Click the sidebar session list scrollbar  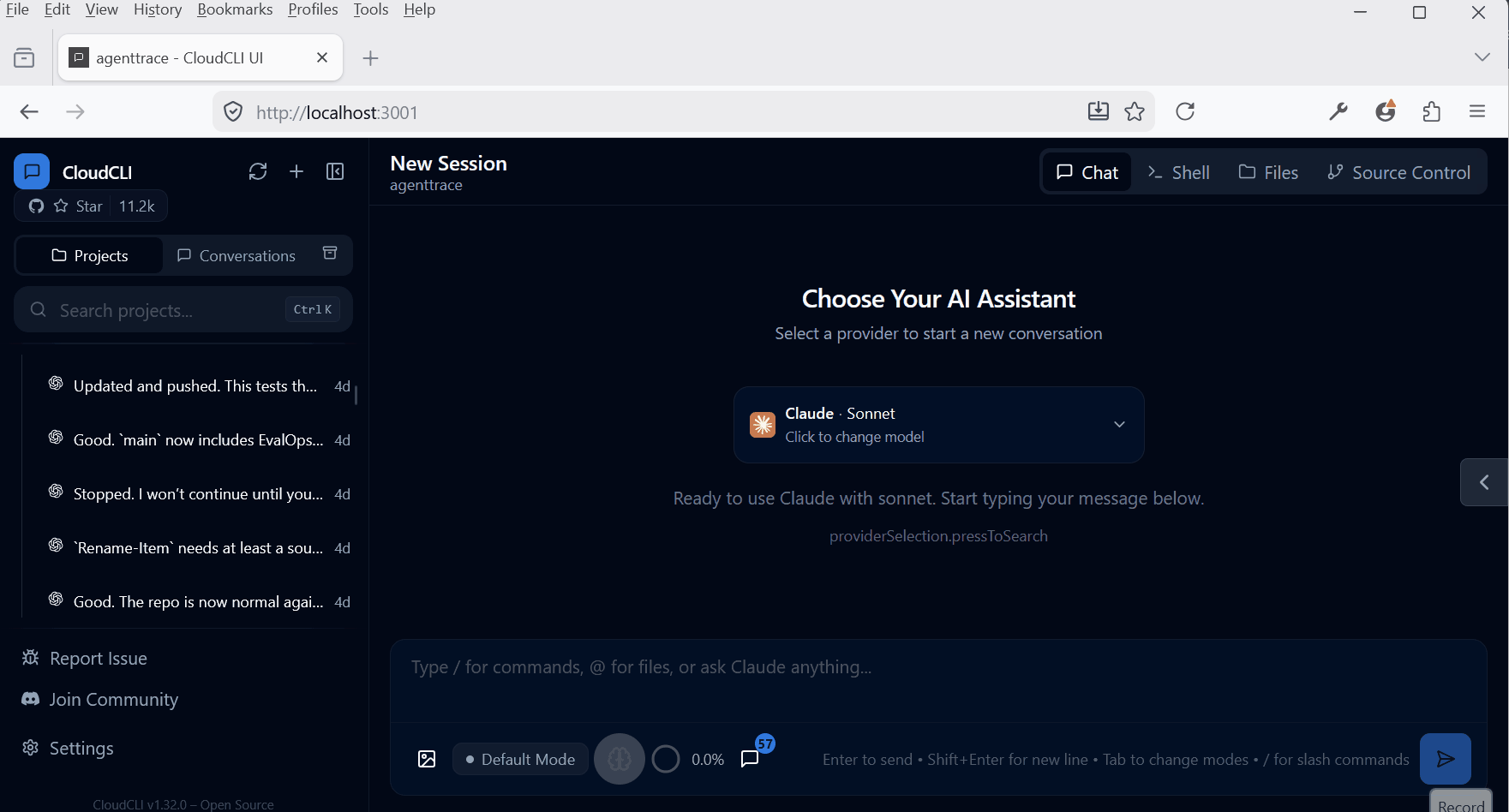click(x=356, y=395)
